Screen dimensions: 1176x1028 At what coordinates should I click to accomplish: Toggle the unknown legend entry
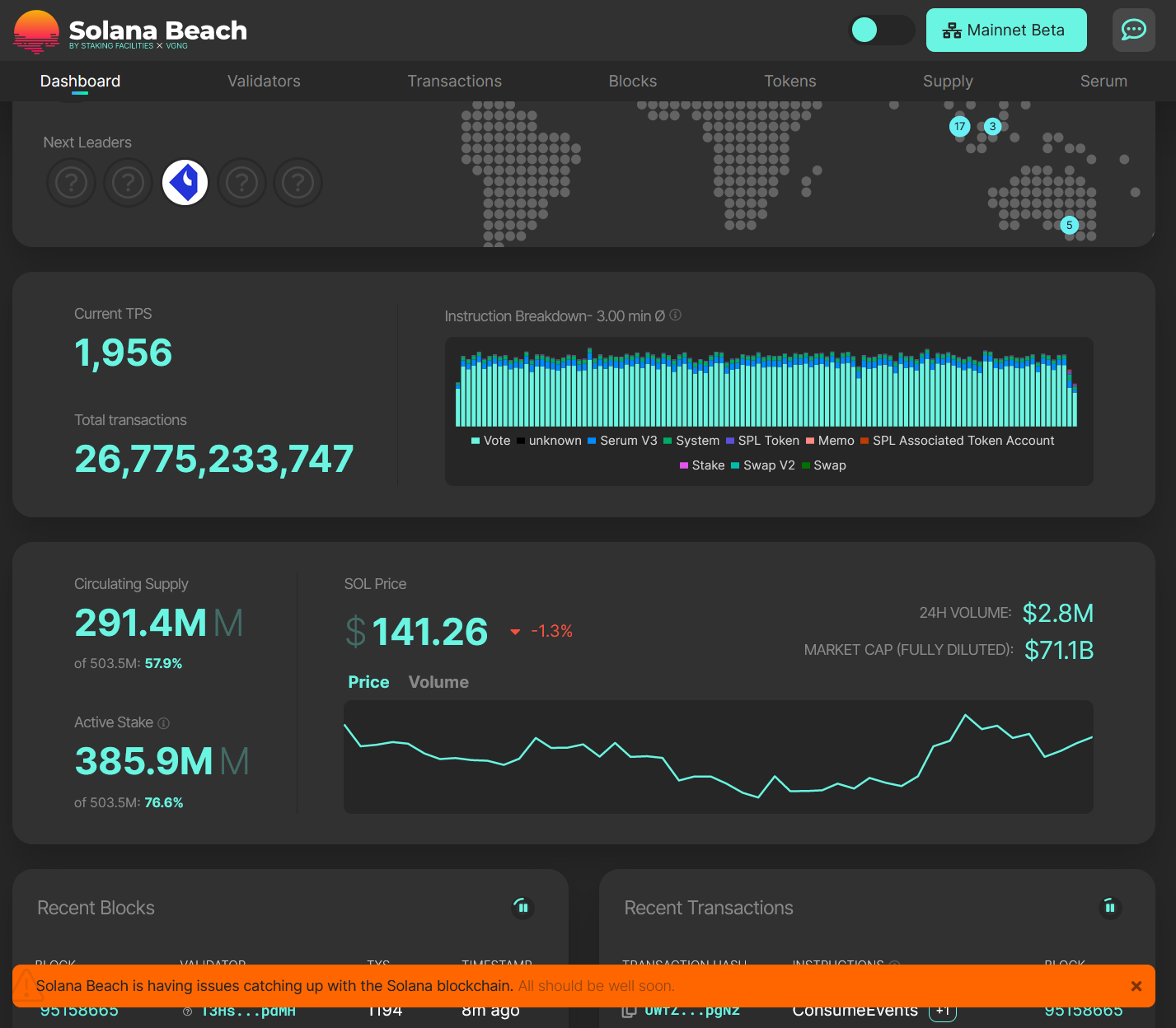click(x=549, y=441)
